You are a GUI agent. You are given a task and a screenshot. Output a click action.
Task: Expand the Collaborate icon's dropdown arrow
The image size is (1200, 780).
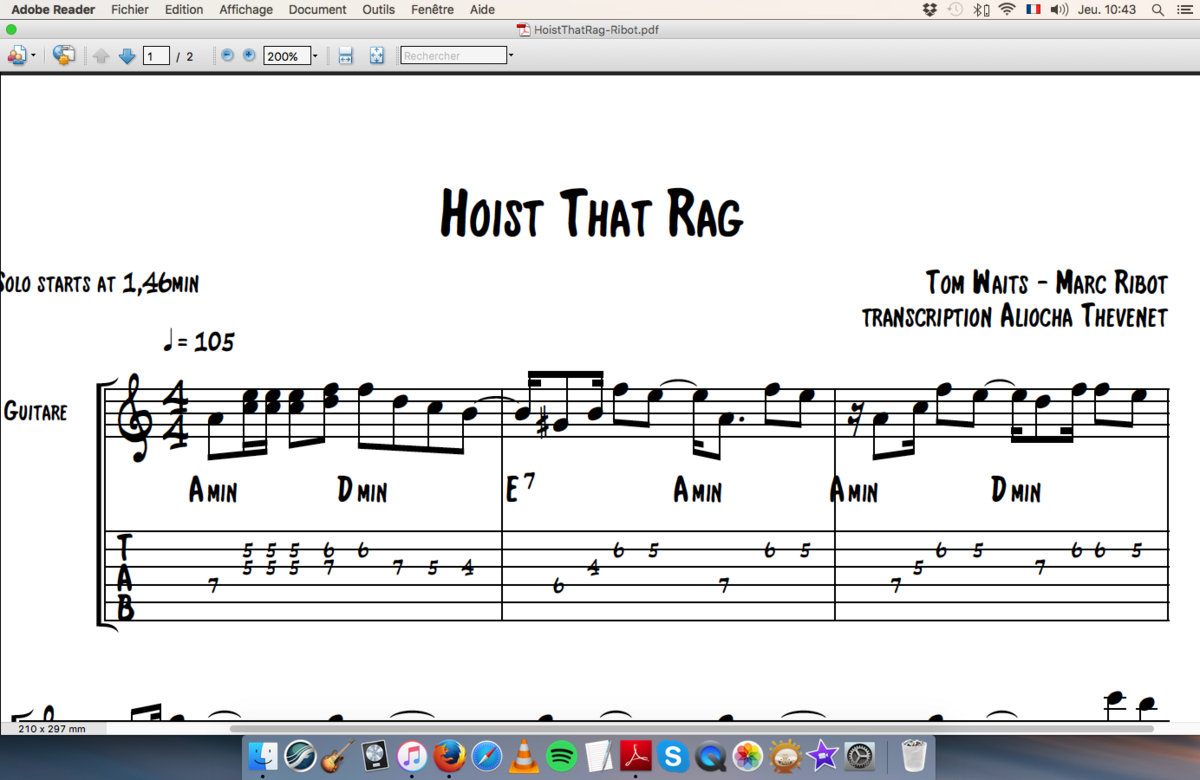point(35,56)
